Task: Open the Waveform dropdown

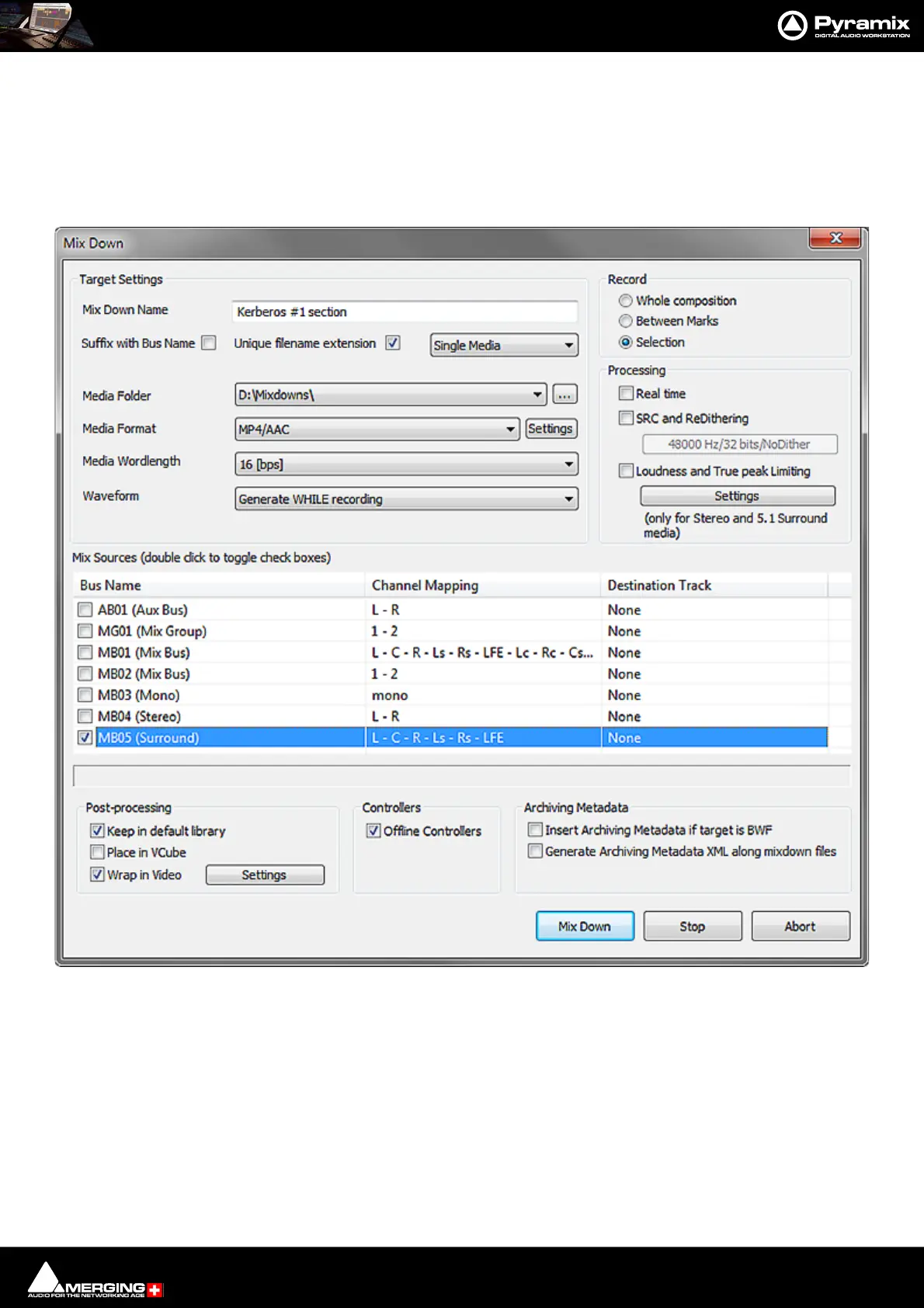Action: click(406, 499)
